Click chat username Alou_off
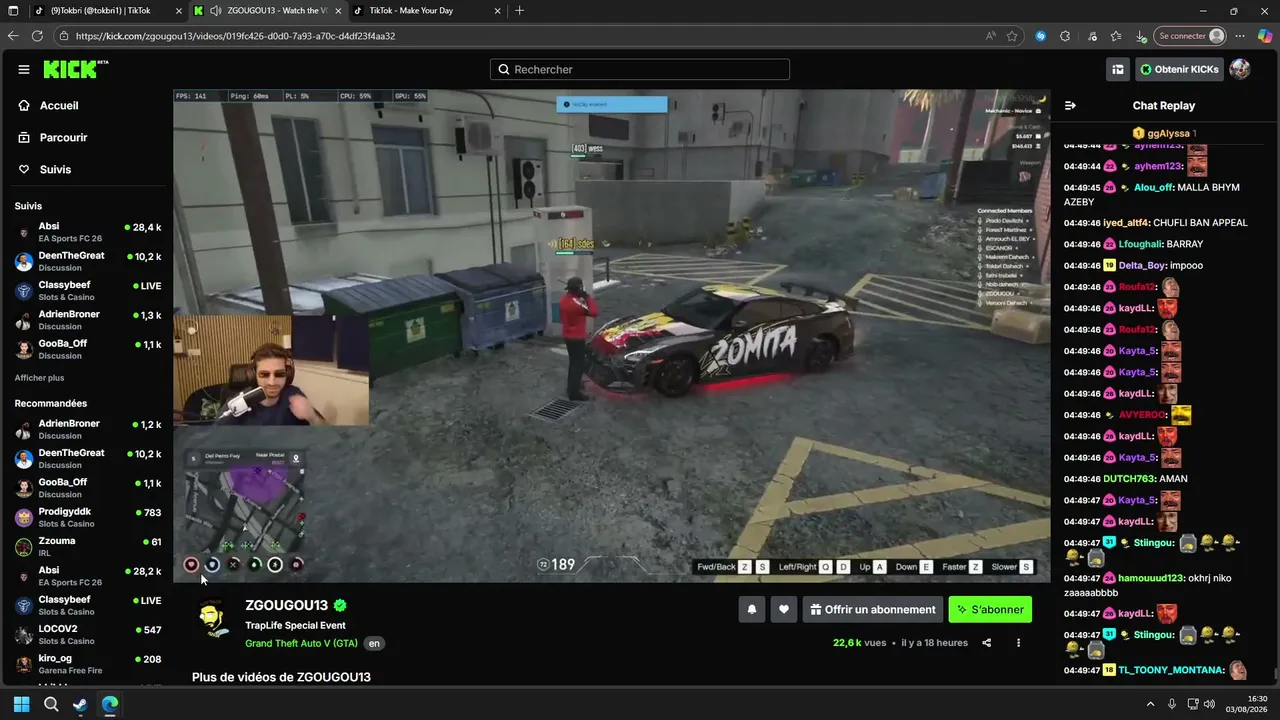 pos(1153,187)
